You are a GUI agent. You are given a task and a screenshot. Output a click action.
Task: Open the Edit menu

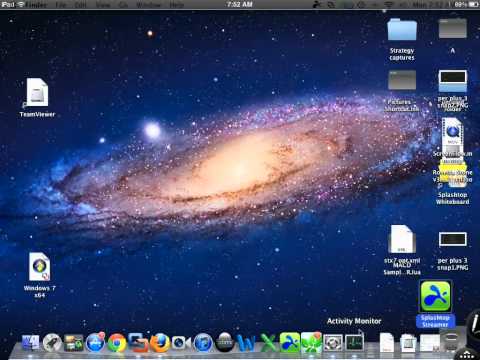pyautogui.click(x=80, y=5)
